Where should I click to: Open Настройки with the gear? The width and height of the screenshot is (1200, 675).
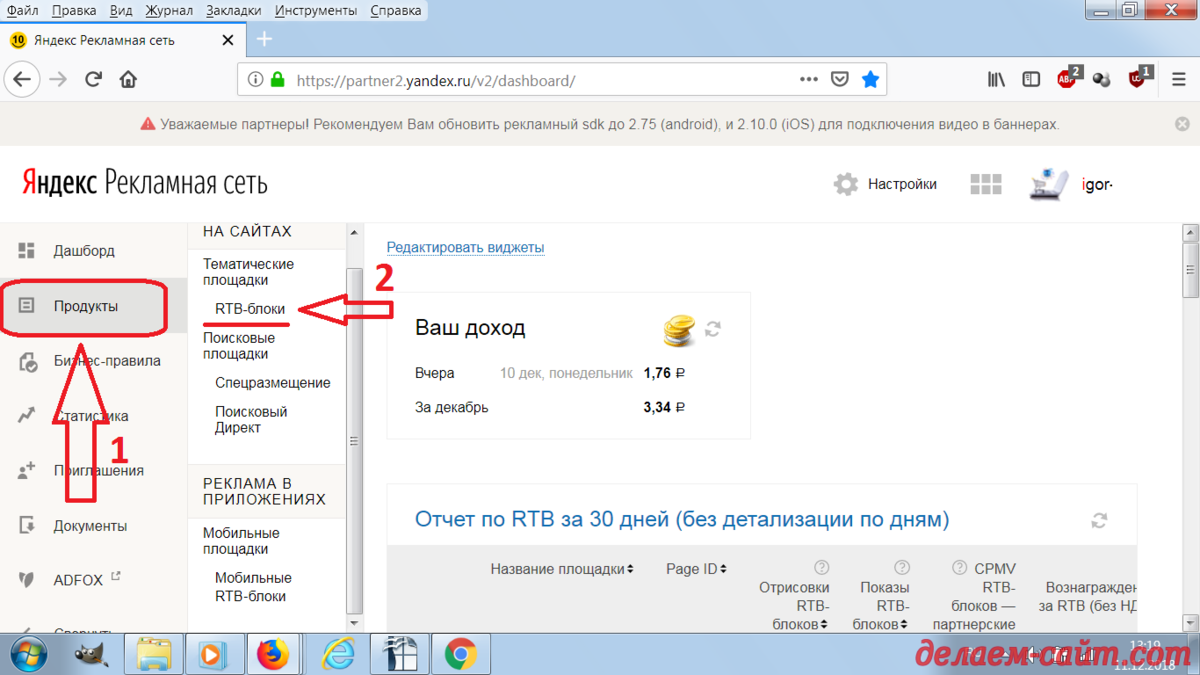885,184
